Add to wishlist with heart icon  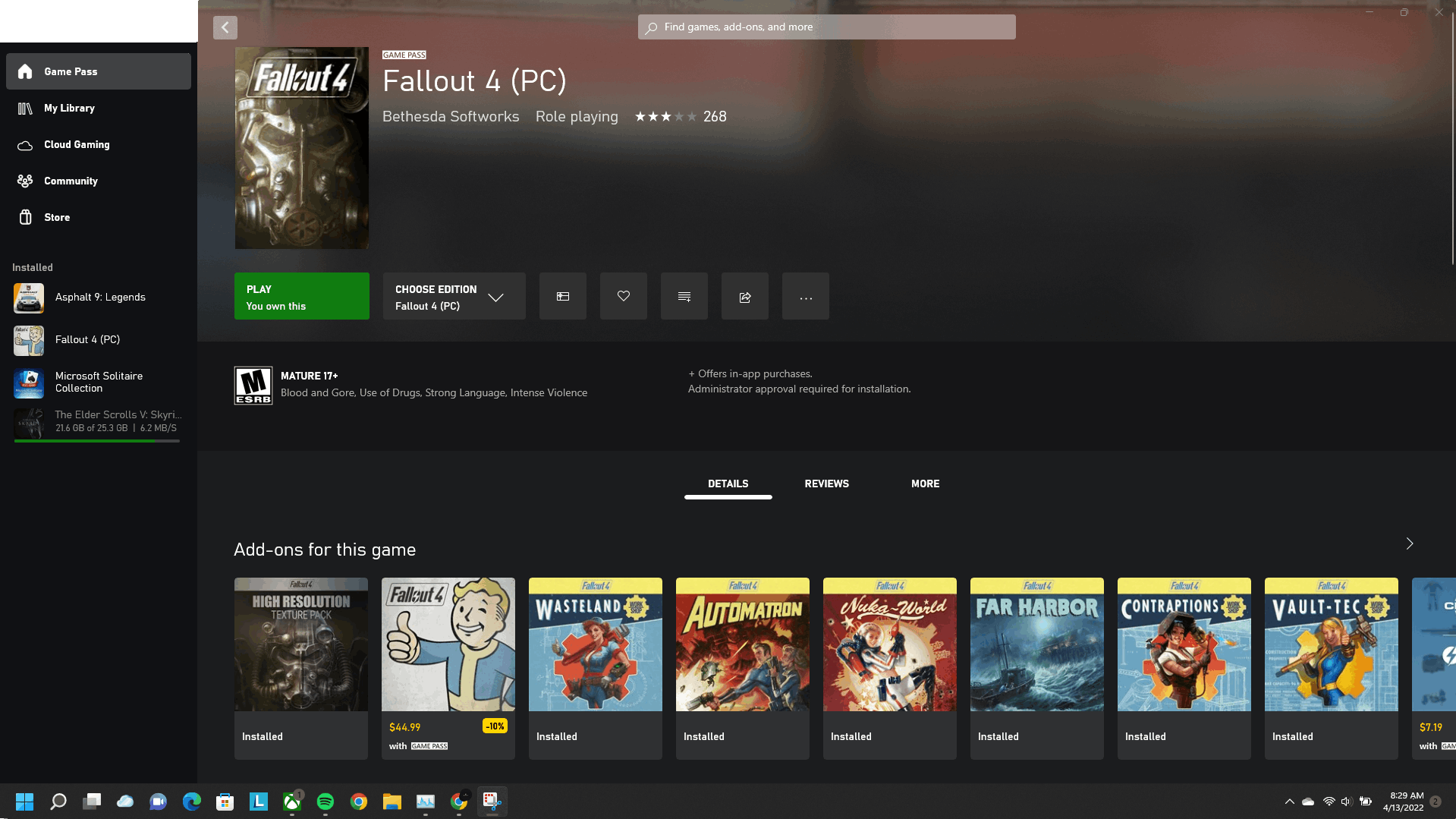coord(624,296)
